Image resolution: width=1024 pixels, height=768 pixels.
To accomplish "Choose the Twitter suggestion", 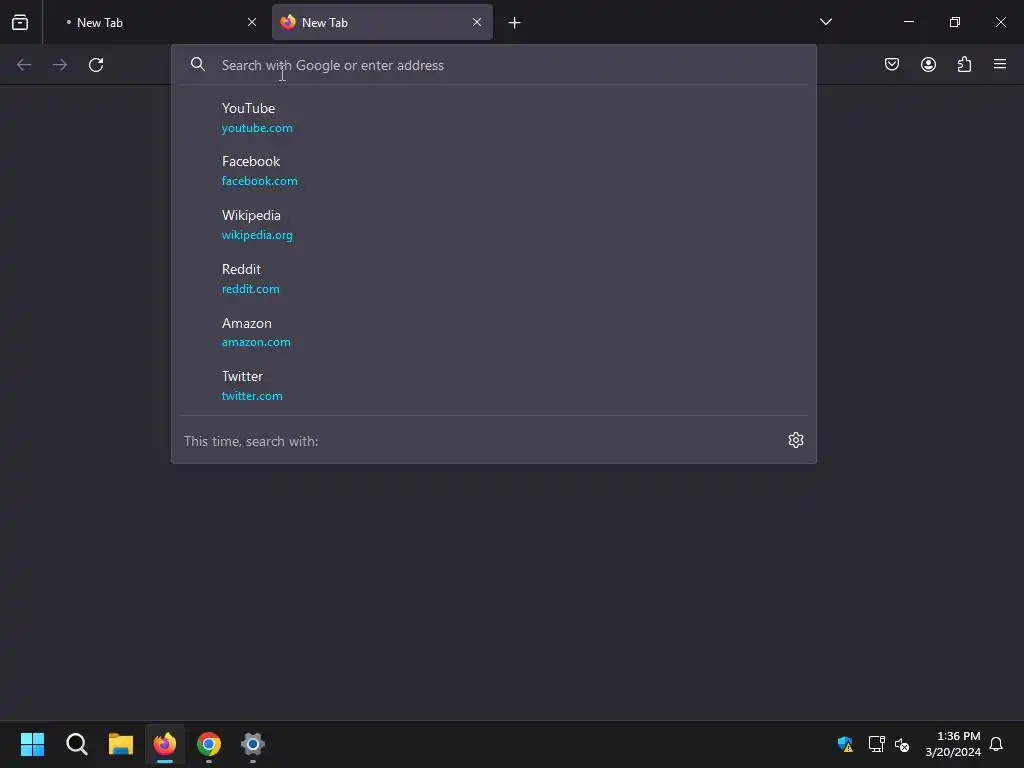I will 494,386.
